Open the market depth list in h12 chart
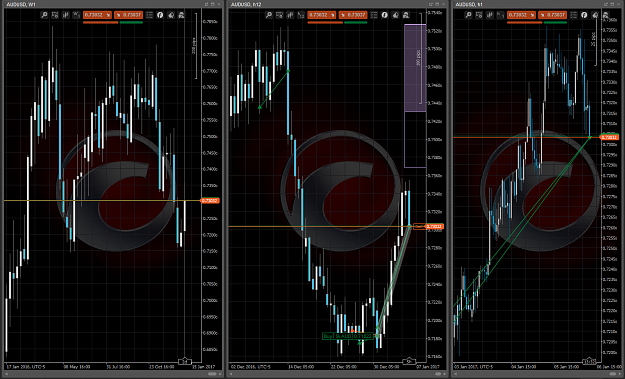Viewport: 625px width, 379px height. 374,15
